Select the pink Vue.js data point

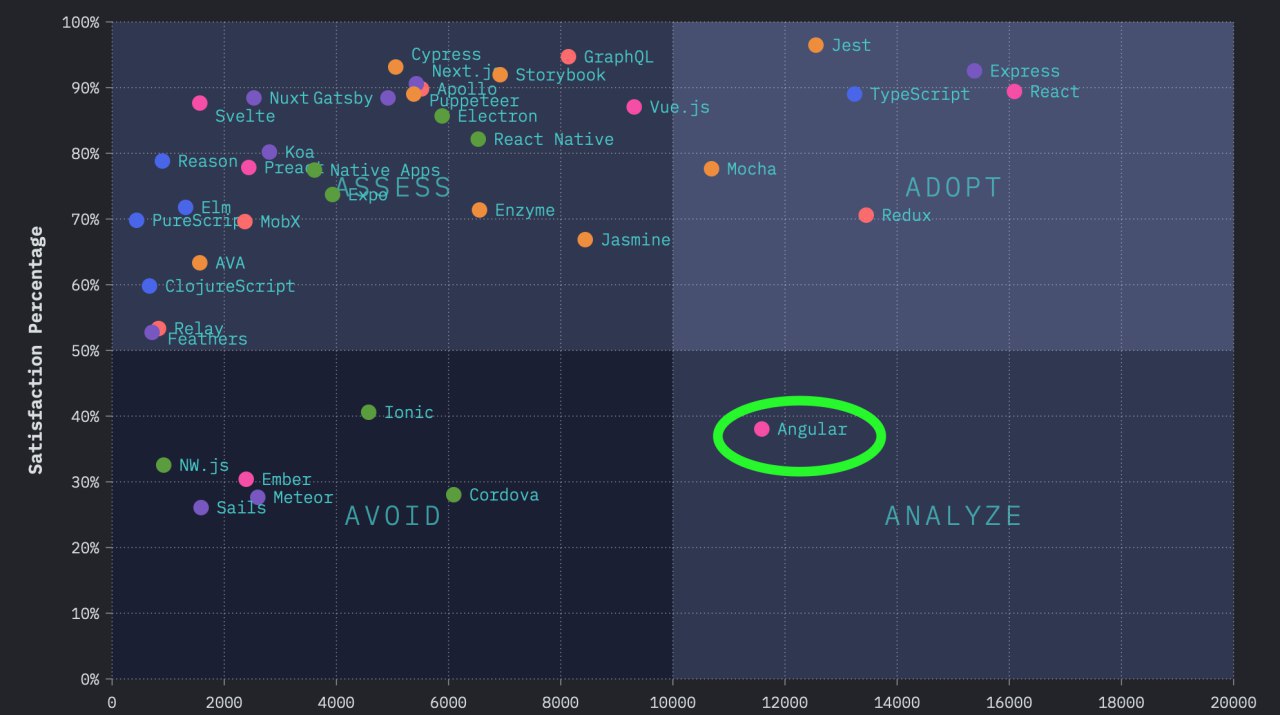coord(634,107)
